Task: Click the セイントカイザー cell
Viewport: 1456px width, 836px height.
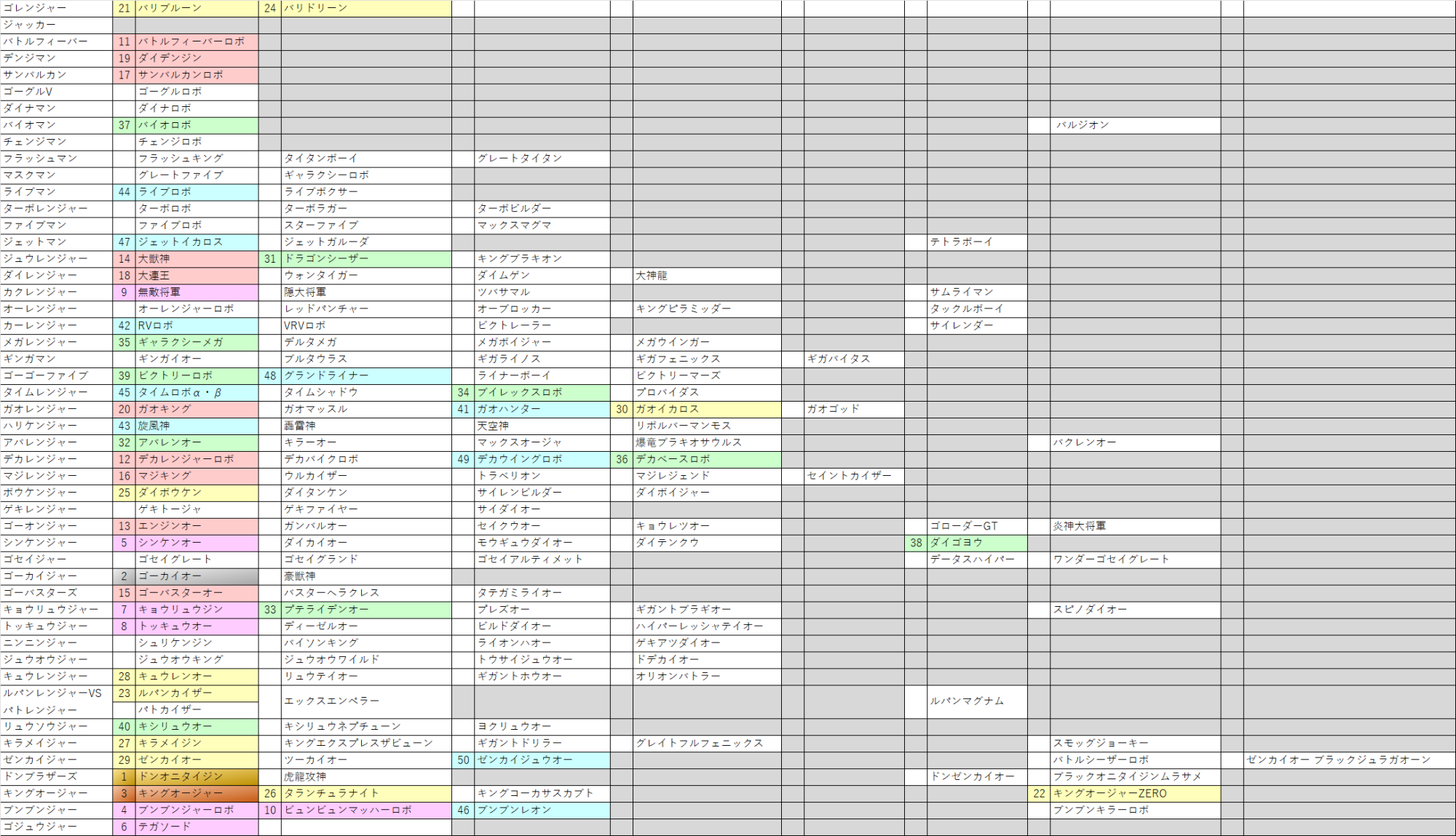Action: pos(853,475)
